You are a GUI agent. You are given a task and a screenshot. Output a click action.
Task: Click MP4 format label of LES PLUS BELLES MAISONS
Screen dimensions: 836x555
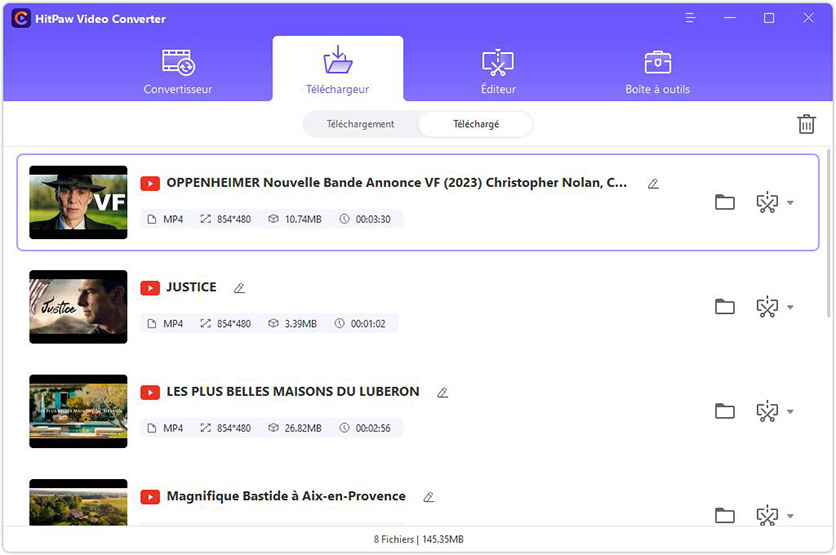point(173,428)
